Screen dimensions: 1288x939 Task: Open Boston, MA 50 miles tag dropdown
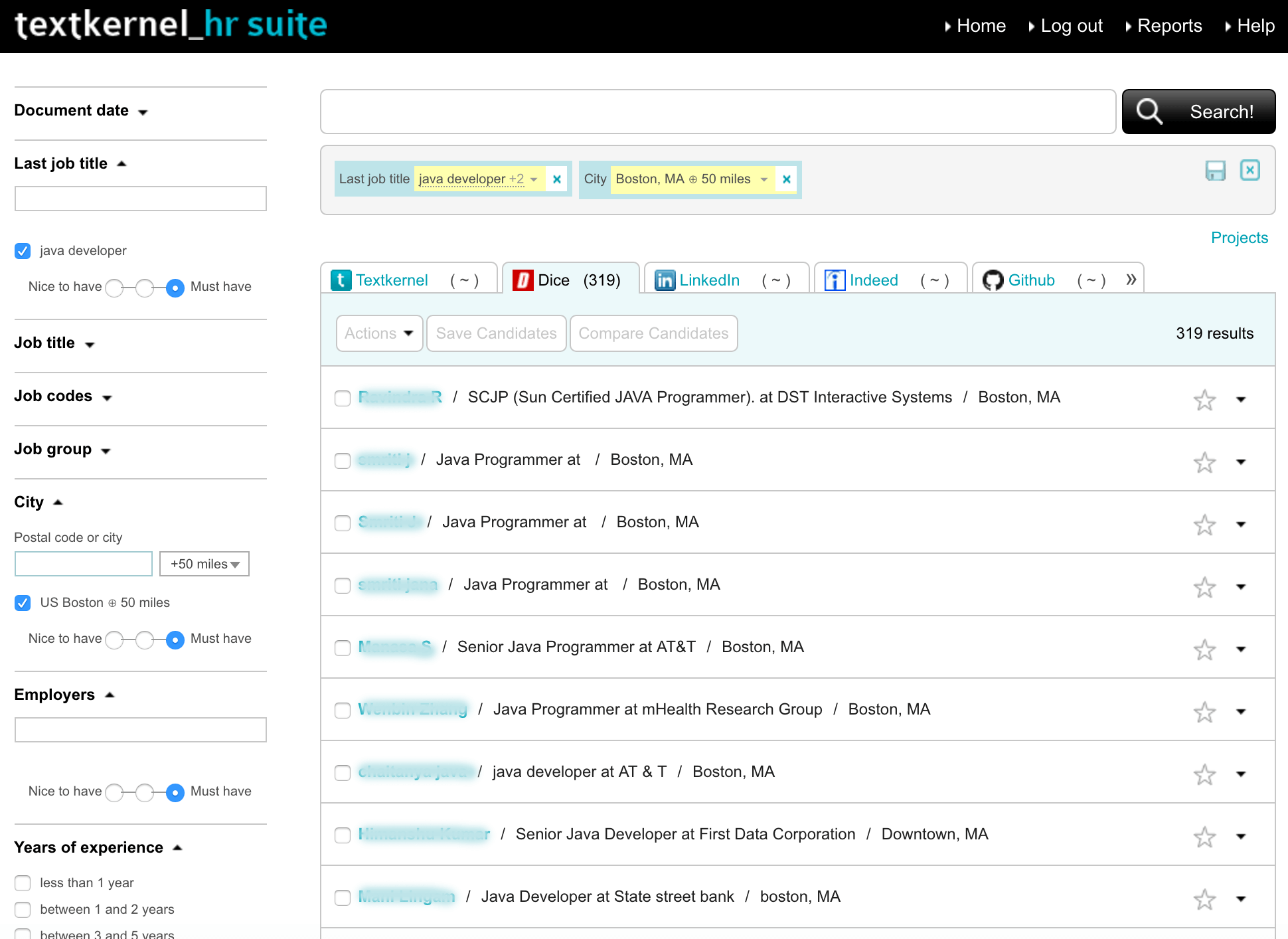764,179
